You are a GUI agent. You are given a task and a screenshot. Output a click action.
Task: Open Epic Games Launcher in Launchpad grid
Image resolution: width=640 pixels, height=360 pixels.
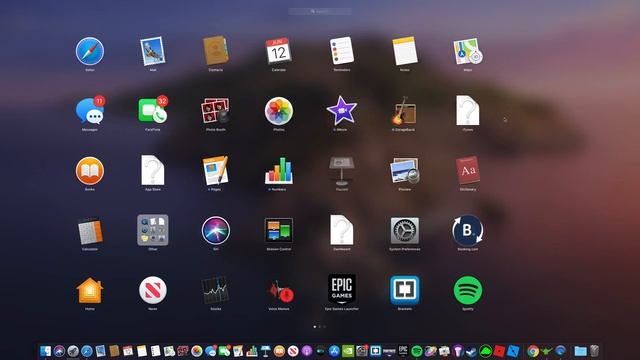342,289
